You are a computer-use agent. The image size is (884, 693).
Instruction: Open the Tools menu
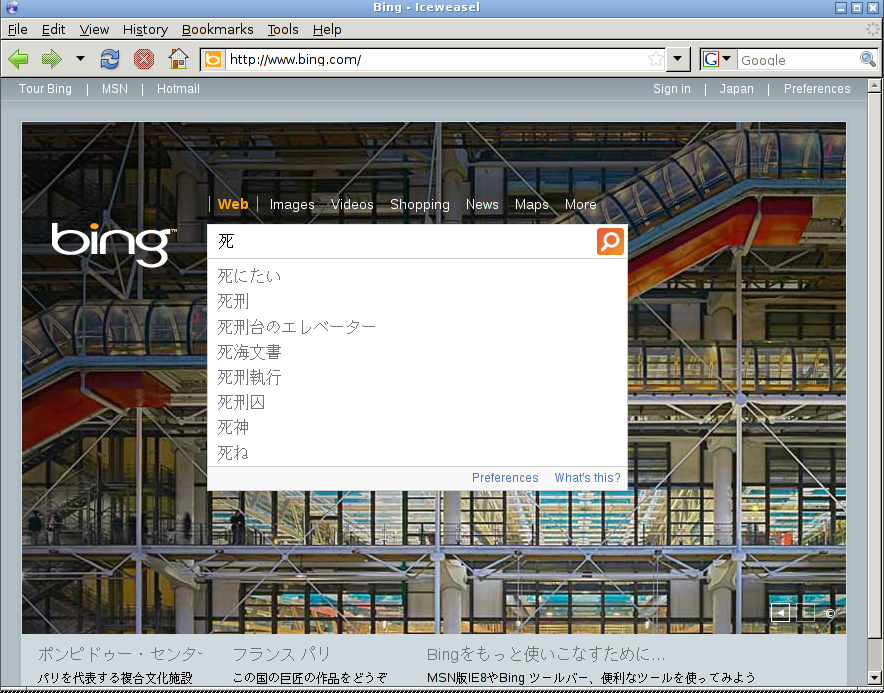283,29
